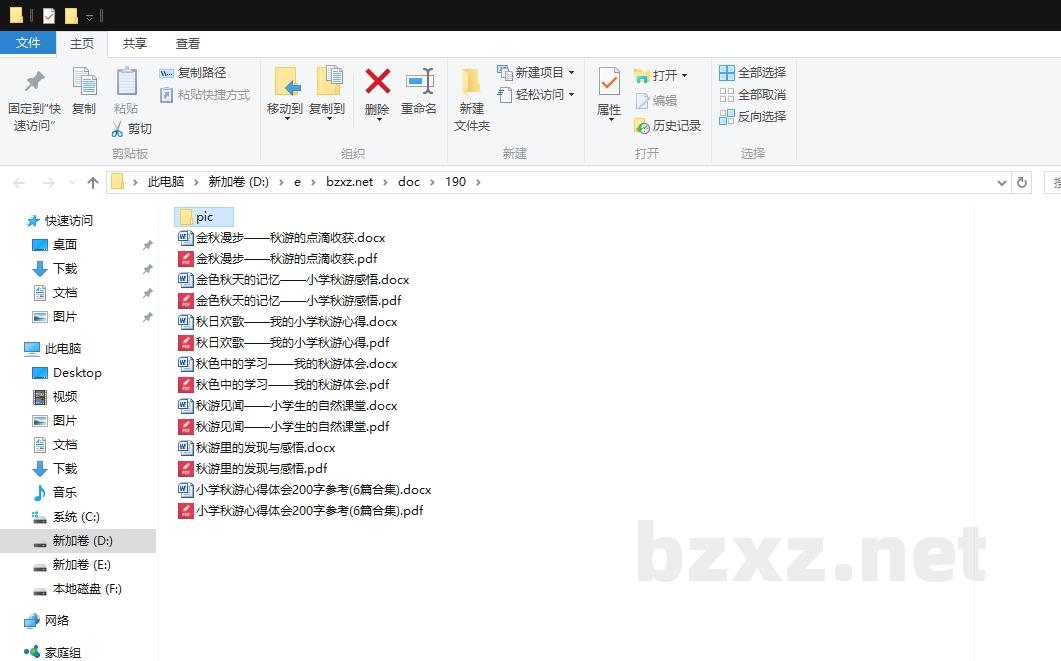
Task: Click the Cut scissors button
Action: 131,129
